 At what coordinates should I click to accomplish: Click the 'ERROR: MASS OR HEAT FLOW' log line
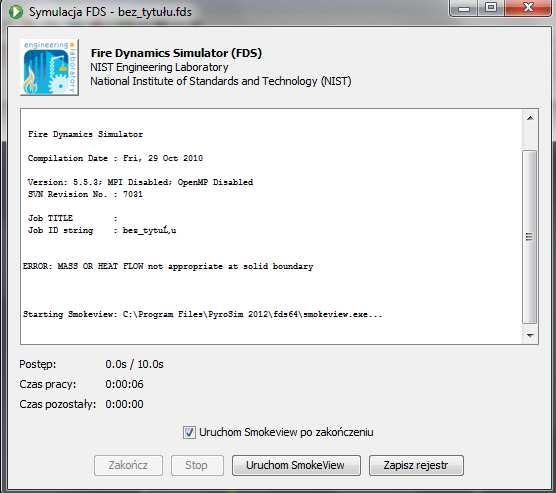click(x=168, y=266)
